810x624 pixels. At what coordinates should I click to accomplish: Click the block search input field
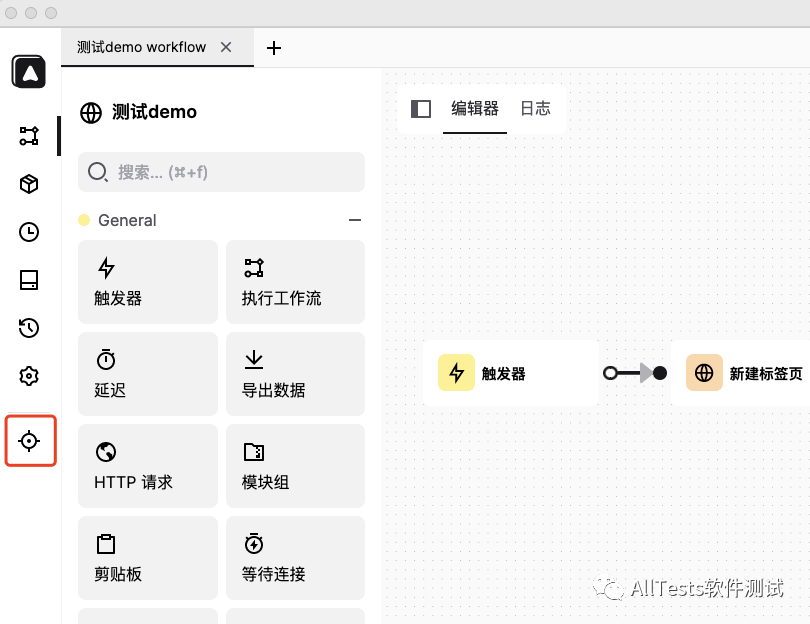tap(220, 172)
